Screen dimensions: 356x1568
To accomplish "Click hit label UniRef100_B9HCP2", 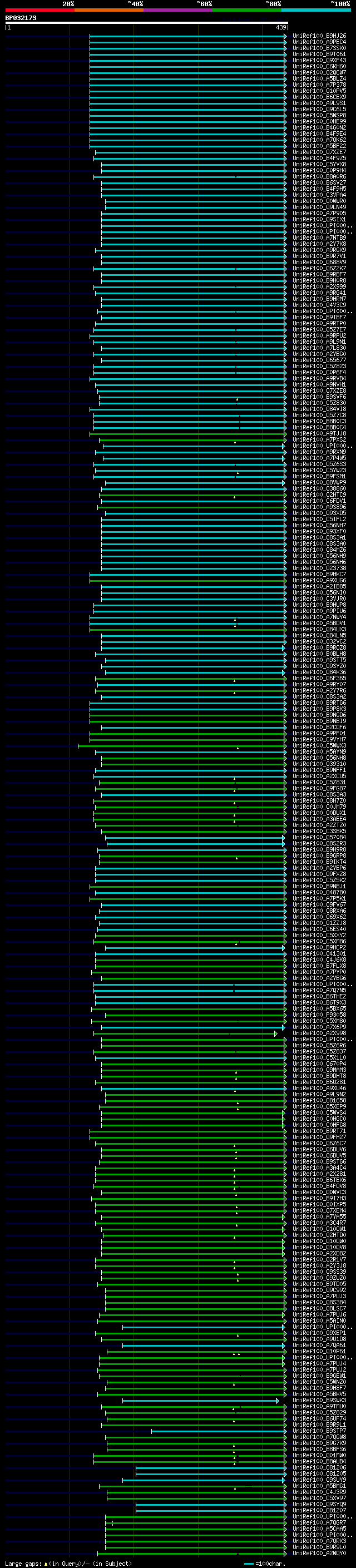I will (319, 948).
